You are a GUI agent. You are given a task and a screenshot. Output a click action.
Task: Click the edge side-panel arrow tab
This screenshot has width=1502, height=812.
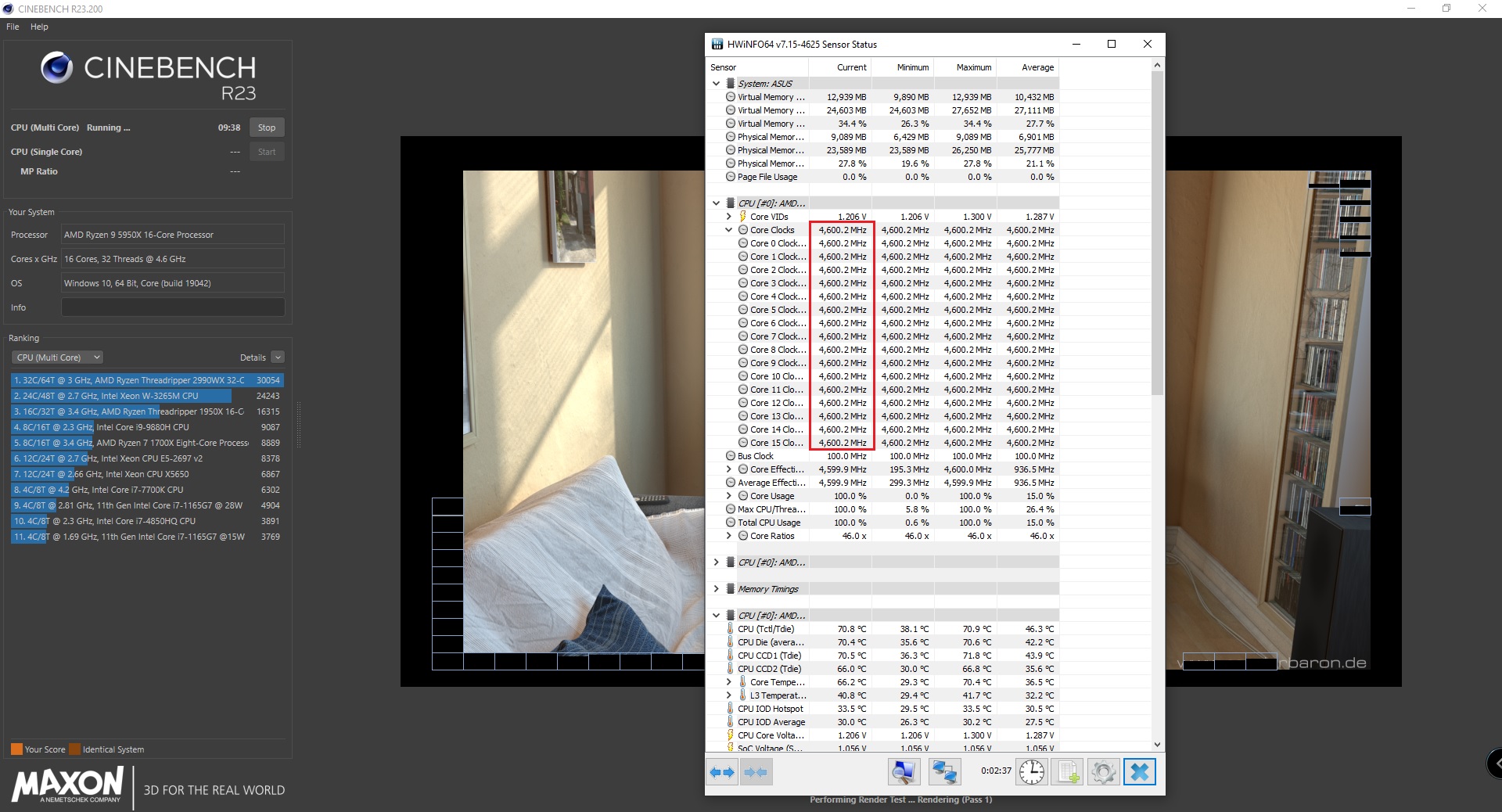click(1495, 763)
